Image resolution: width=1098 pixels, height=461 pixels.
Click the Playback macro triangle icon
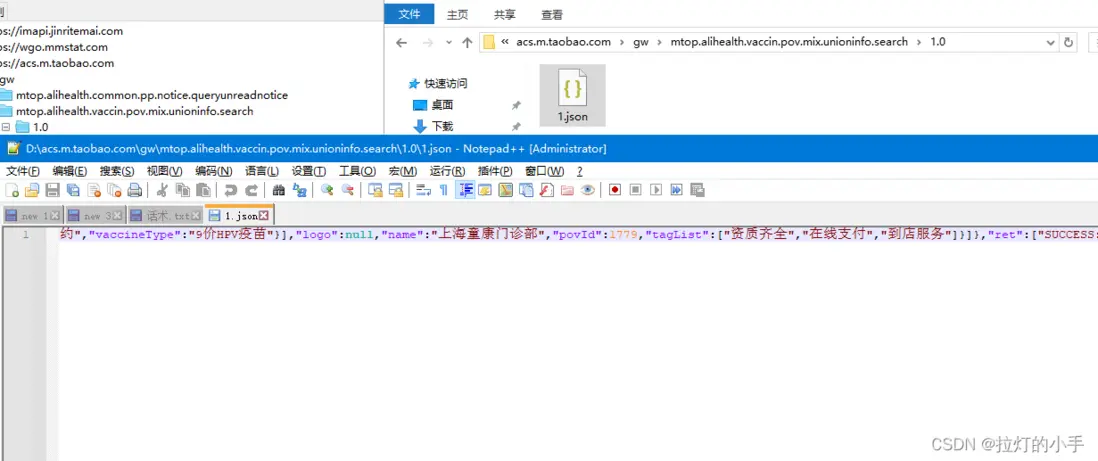click(655, 190)
